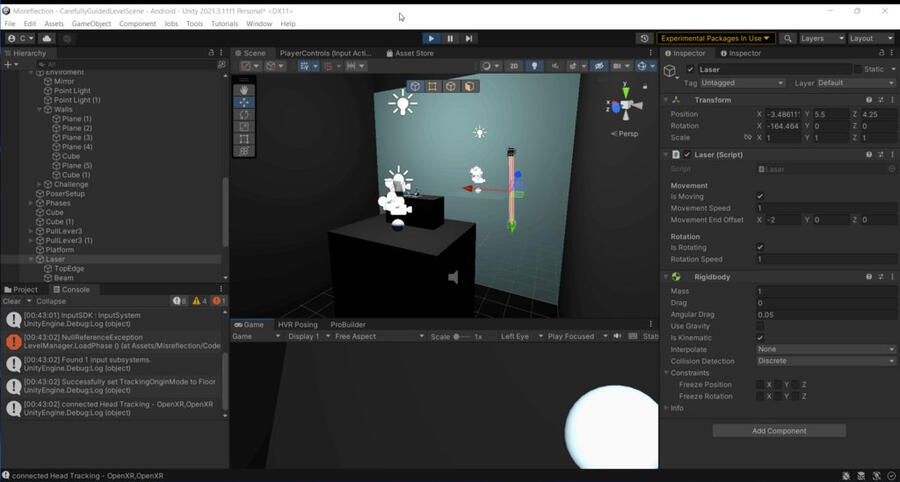Uncheck the Is Moving checkbox
The height and width of the screenshot is (482, 900).
[760, 197]
